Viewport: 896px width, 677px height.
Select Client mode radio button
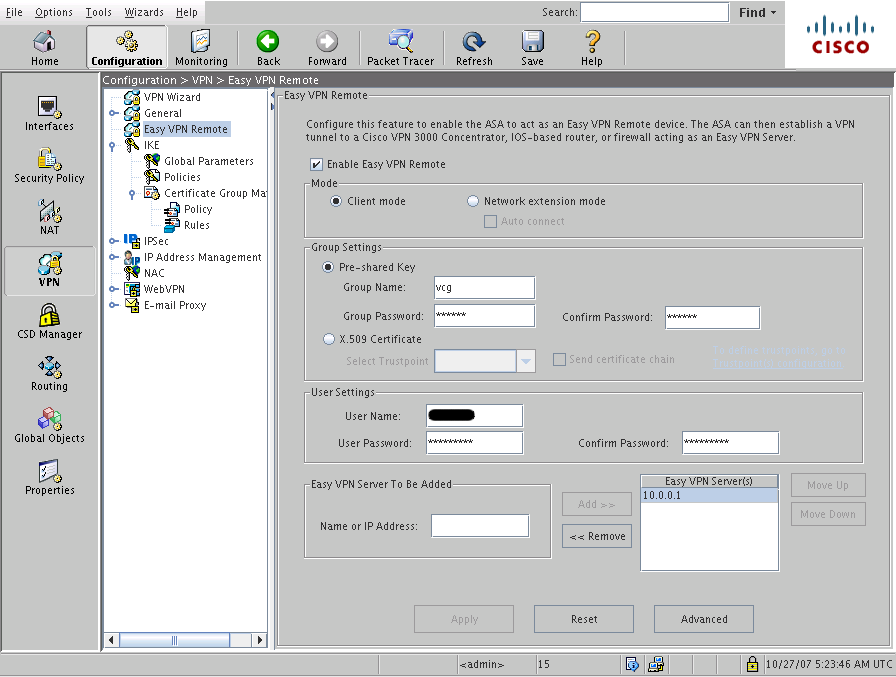click(x=336, y=201)
